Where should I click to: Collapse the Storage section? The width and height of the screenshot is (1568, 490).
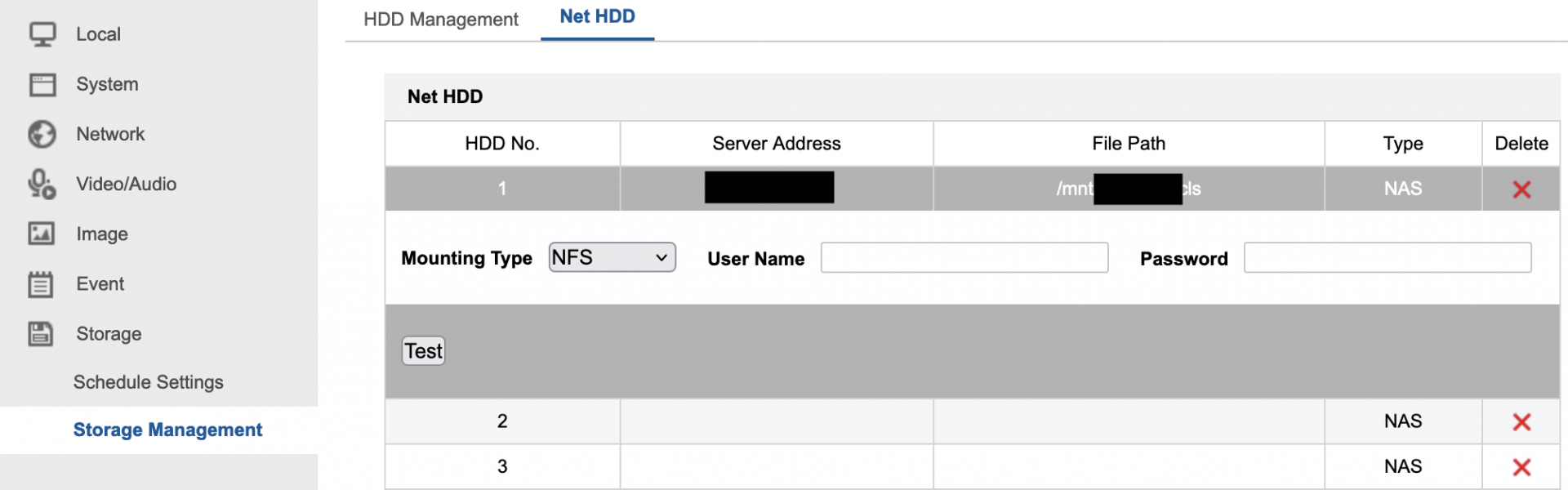[x=109, y=334]
